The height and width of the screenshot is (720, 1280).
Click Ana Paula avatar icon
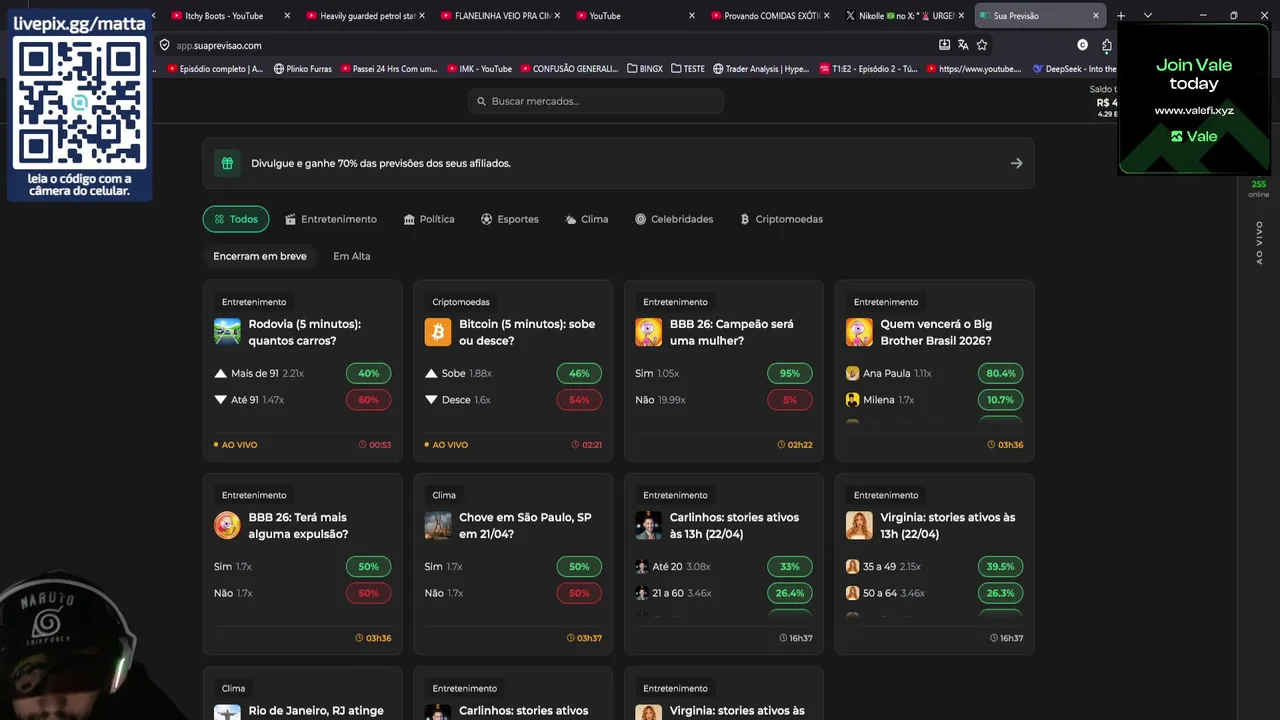pyautogui.click(x=852, y=373)
